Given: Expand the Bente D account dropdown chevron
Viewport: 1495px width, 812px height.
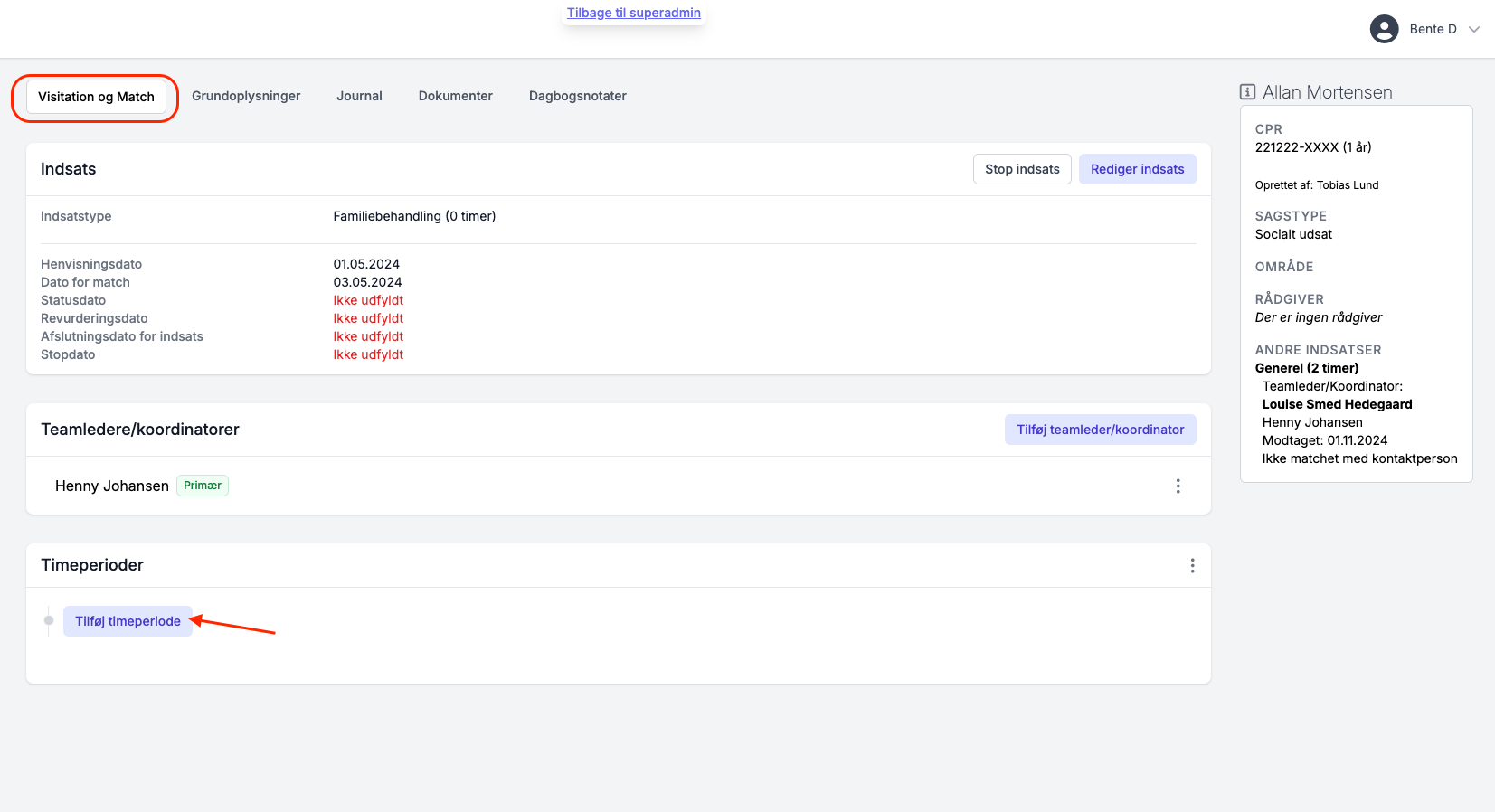Looking at the screenshot, I should tap(1474, 29).
